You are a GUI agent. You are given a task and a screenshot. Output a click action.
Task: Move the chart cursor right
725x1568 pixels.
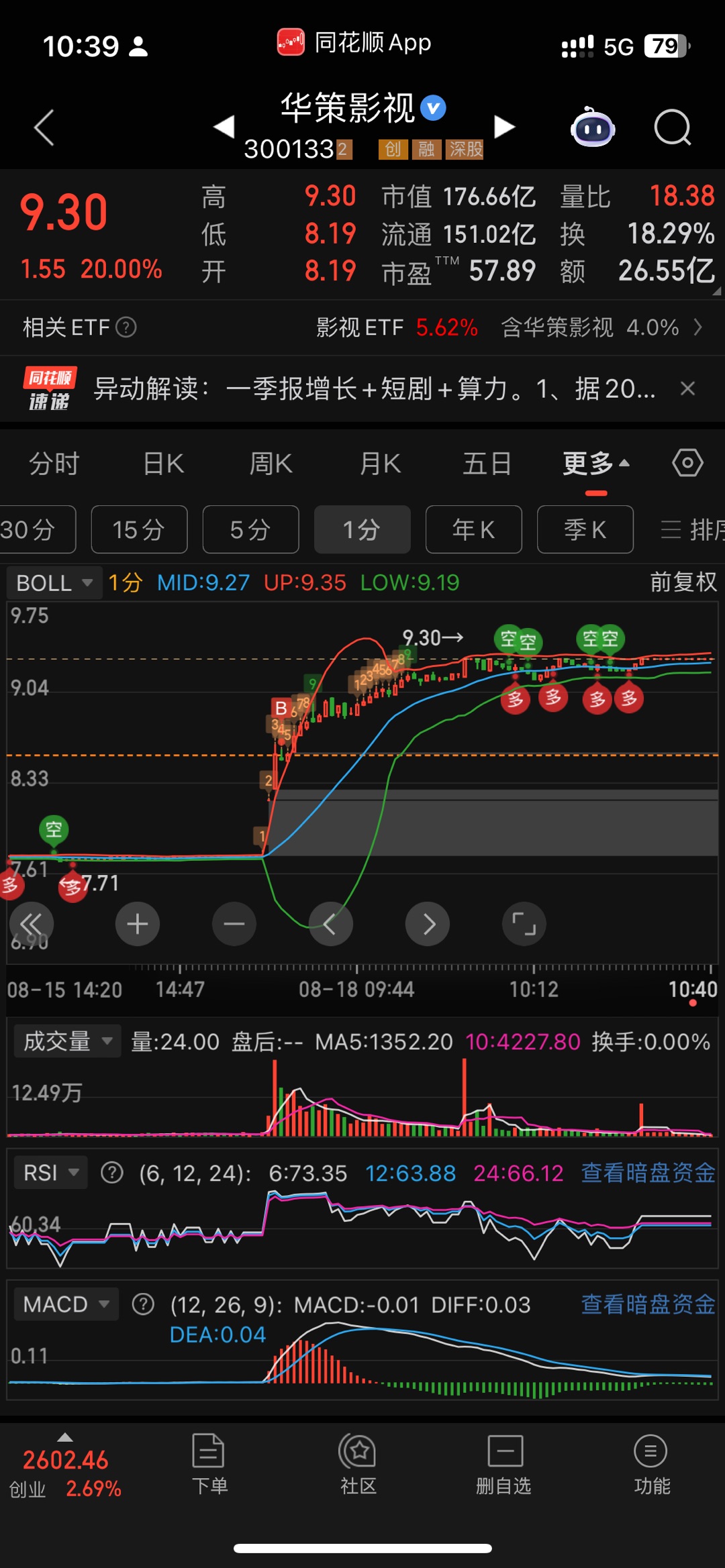click(428, 924)
